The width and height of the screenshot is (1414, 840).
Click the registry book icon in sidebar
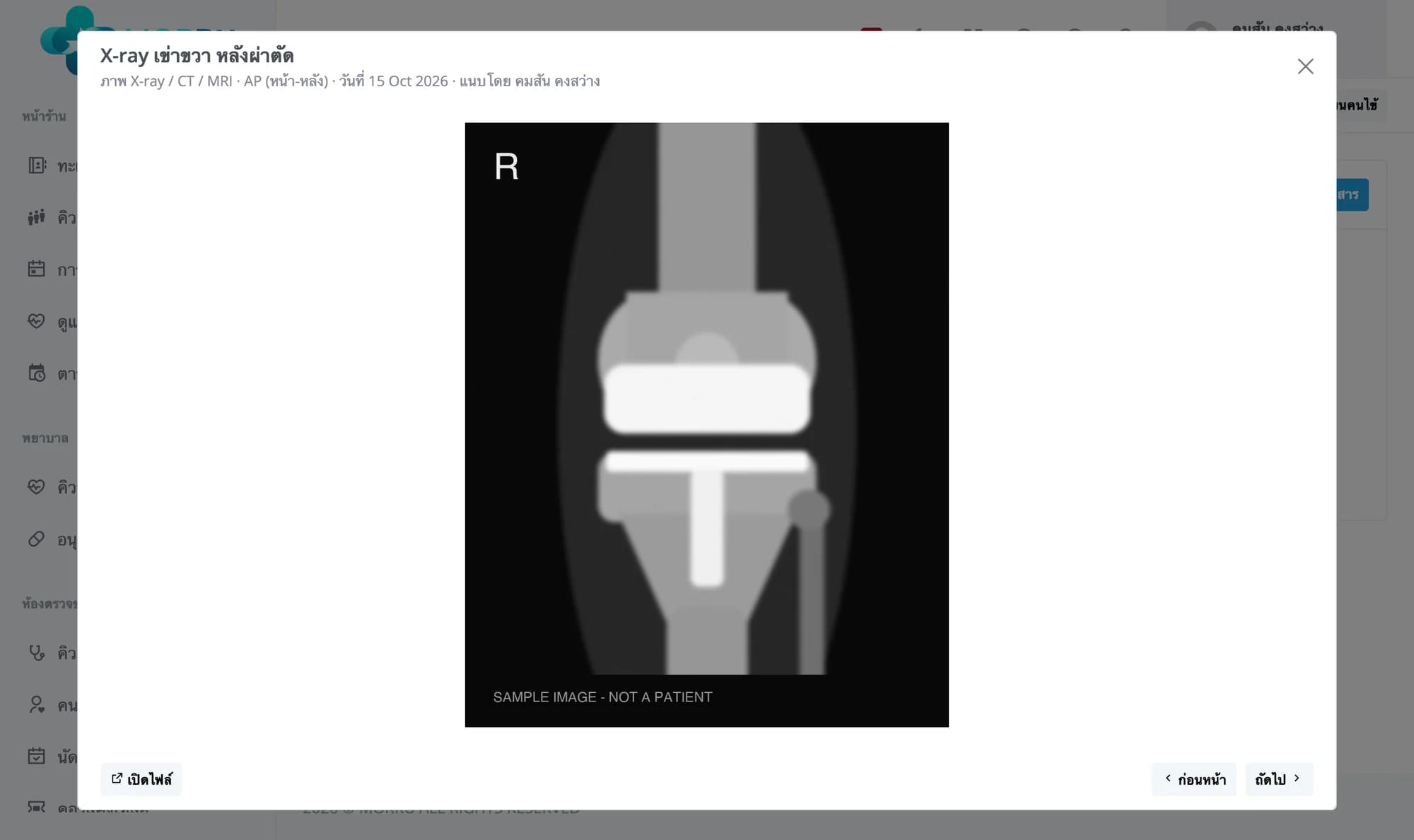[x=37, y=165]
